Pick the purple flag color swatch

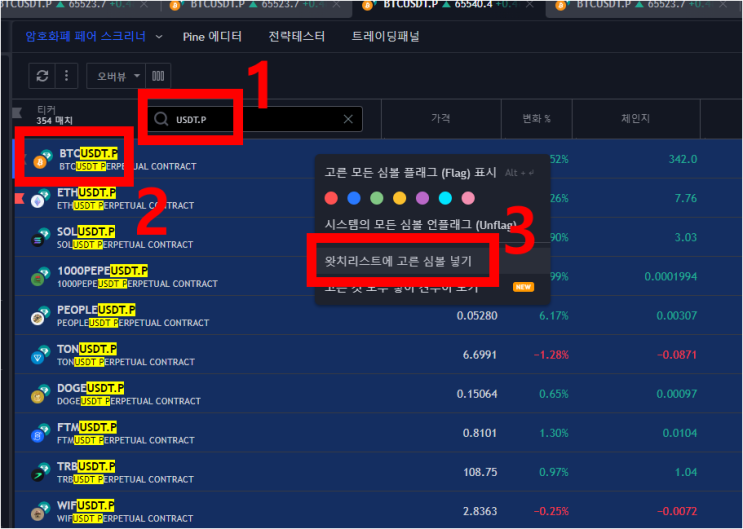422,198
